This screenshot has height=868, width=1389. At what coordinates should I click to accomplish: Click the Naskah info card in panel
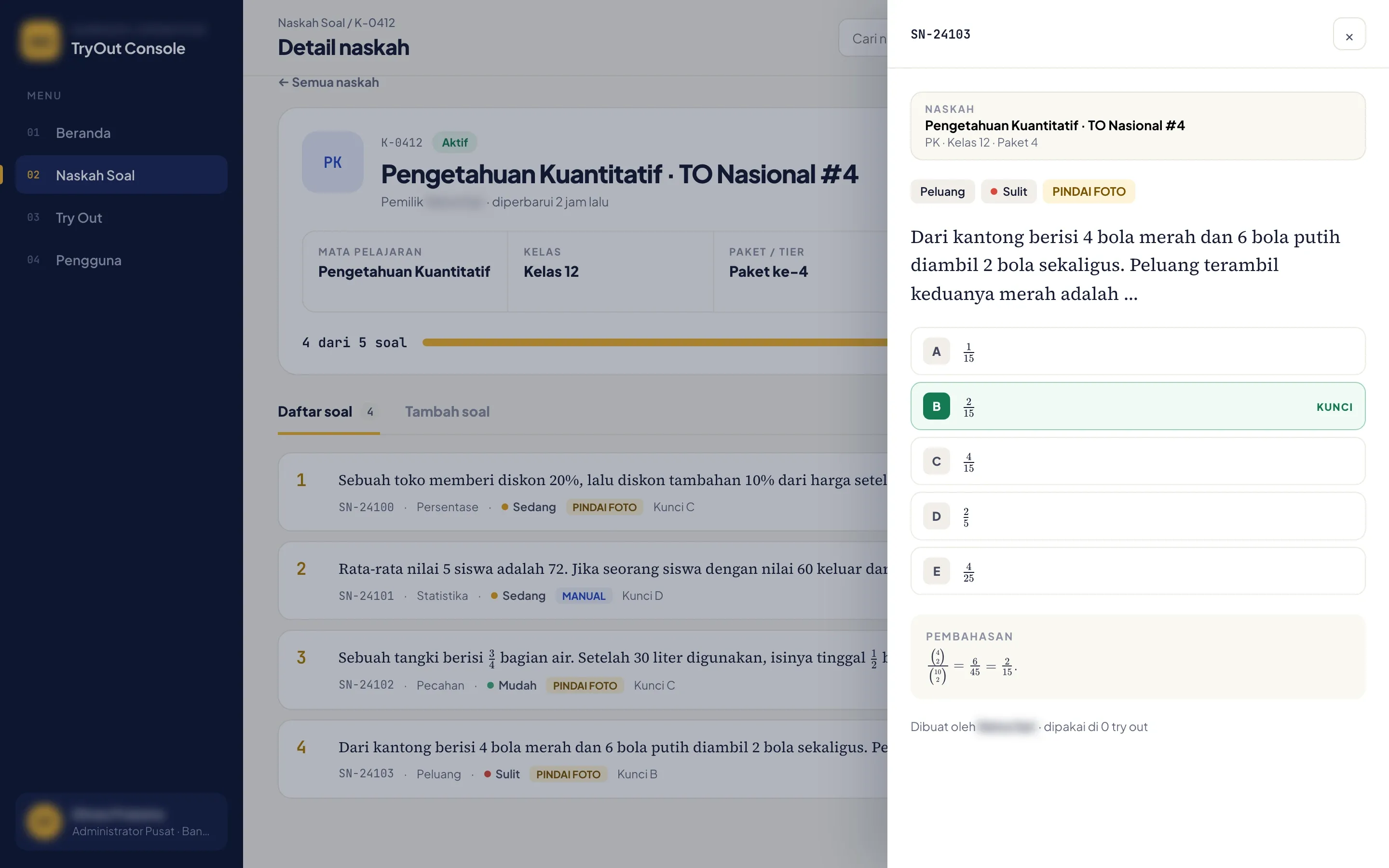[x=1138, y=126]
